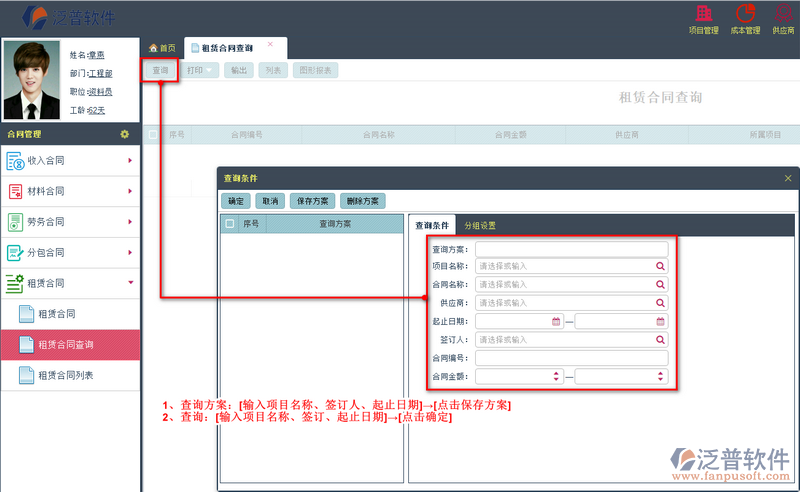Click 查询方案 column header in dialog list
Viewport: 800px width, 492px height.
tap(335, 224)
